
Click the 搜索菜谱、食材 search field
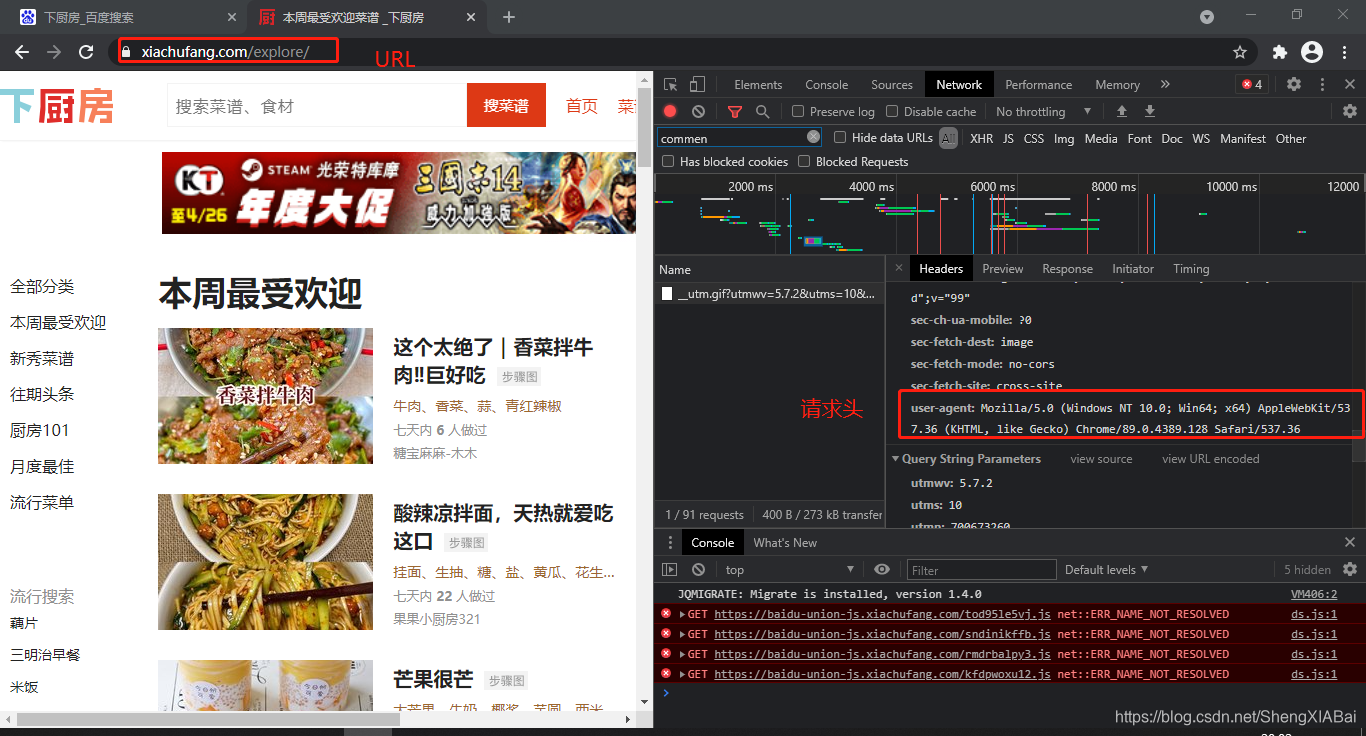coord(317,106)
